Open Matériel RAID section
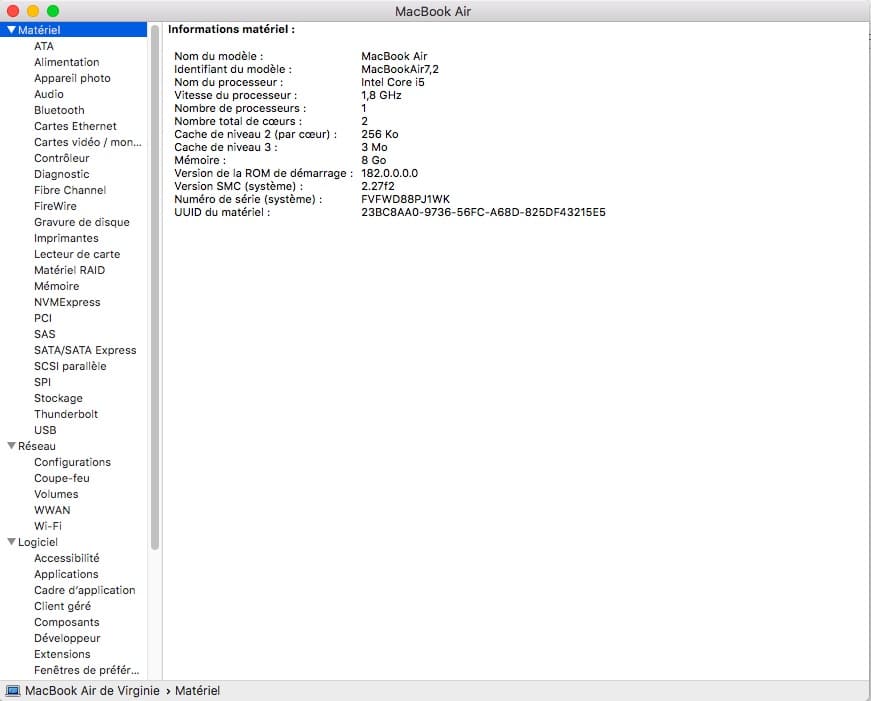 pyautogui.click(x=69, y=270)
